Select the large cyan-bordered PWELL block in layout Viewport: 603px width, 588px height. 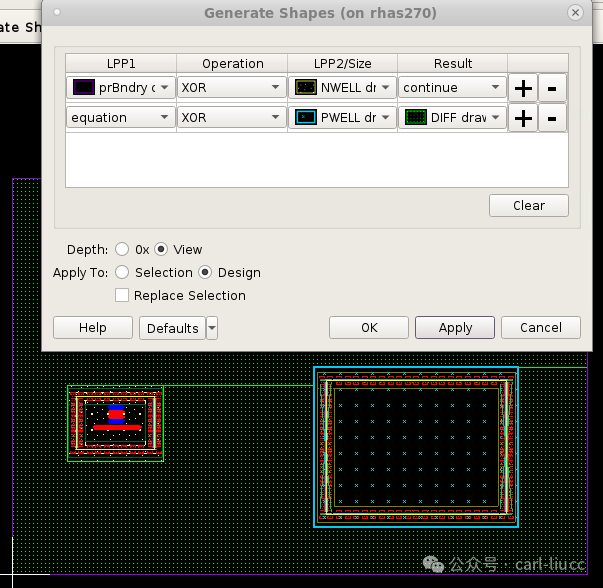416,447
